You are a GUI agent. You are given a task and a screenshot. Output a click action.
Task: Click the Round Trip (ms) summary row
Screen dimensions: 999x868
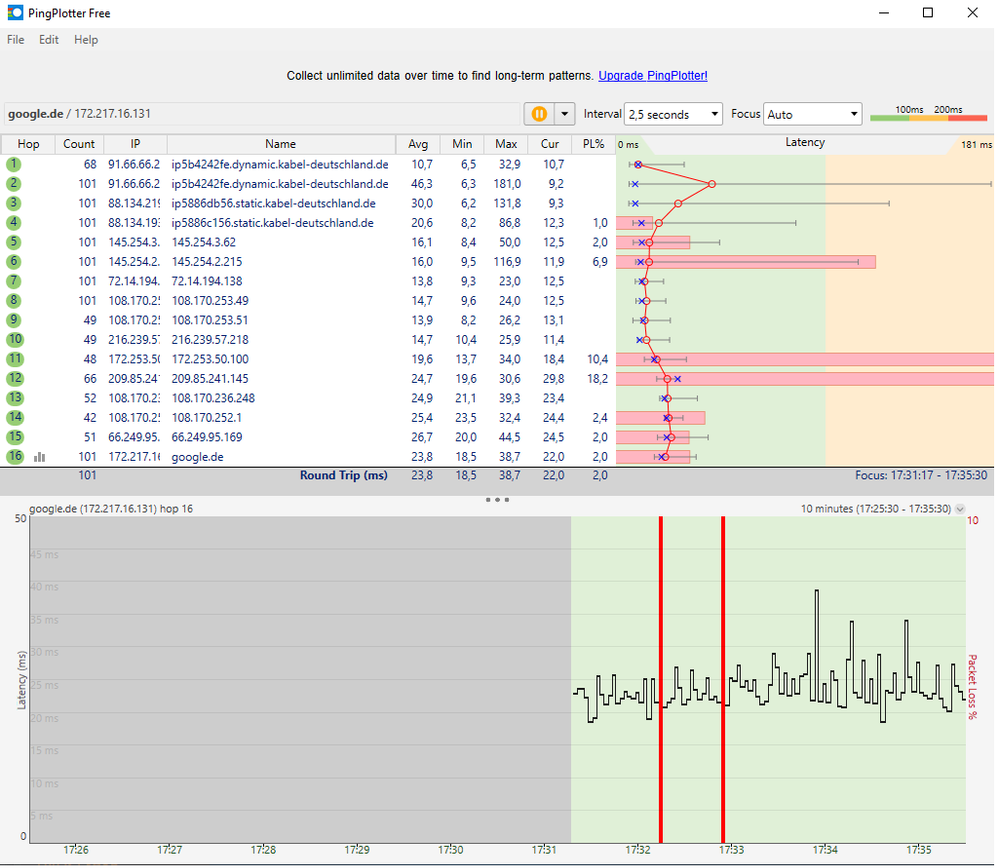click(344, 476)
